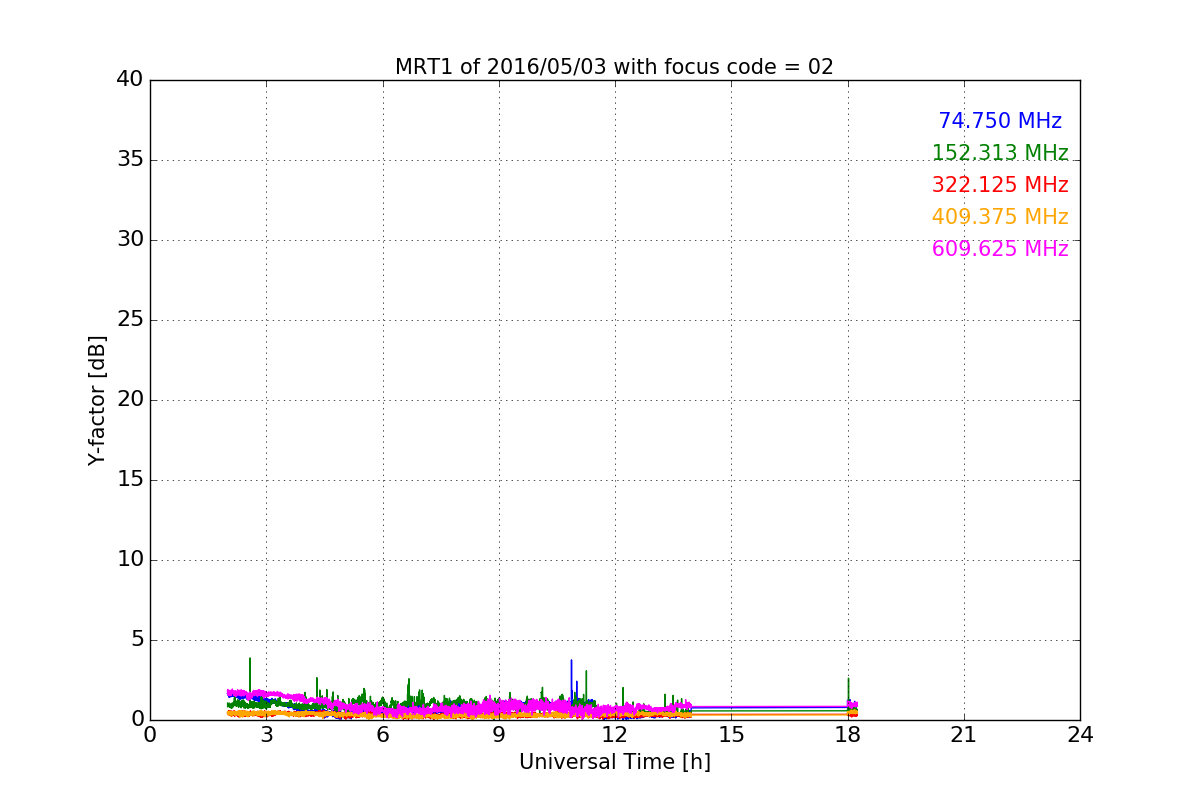
Task: Select the 409.375 MHz legend label
Action: point(1000,217)
